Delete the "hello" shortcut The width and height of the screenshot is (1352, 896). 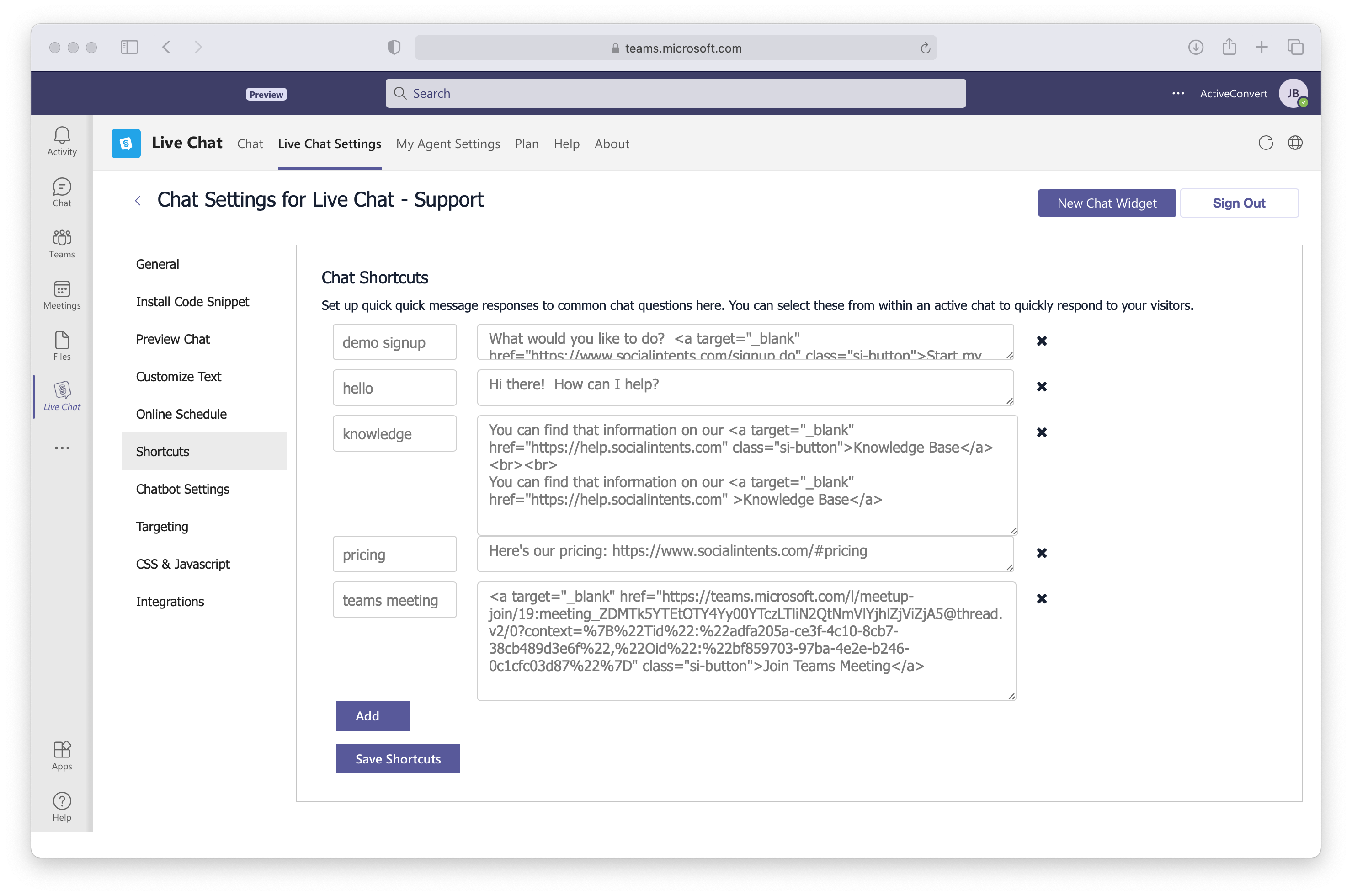coord(1041,386)
